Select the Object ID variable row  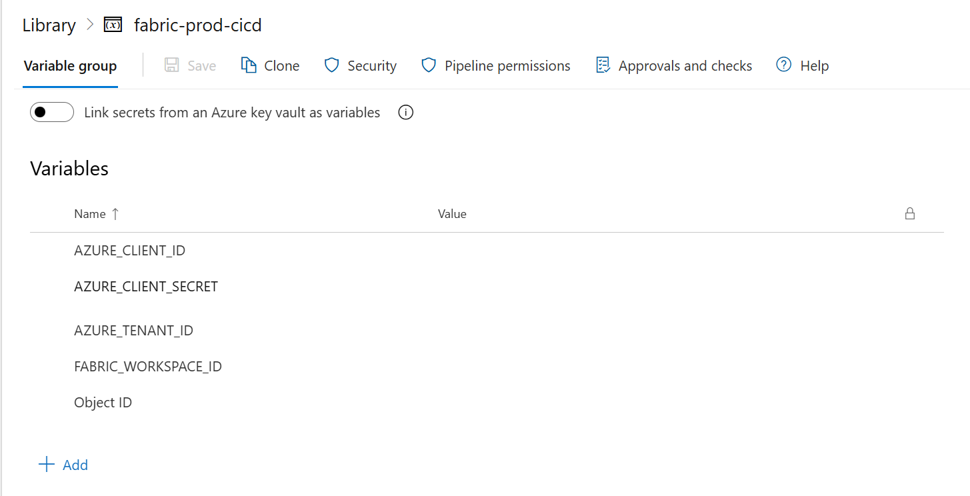tap(487, 403)
